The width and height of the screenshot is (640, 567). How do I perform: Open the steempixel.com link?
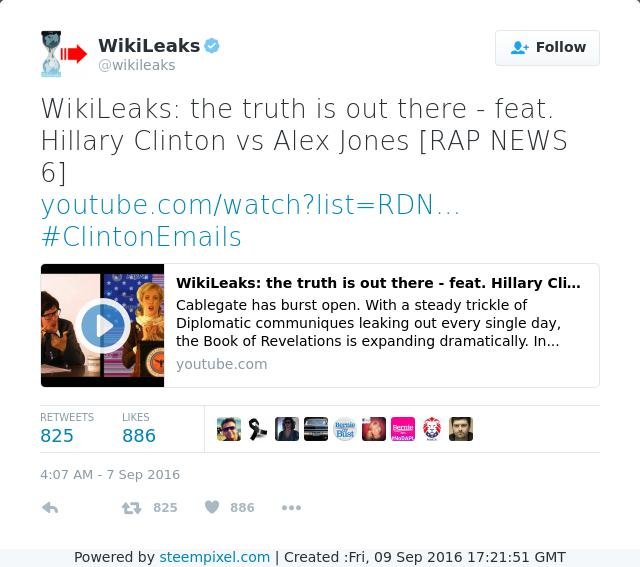(x=215, y=557)
